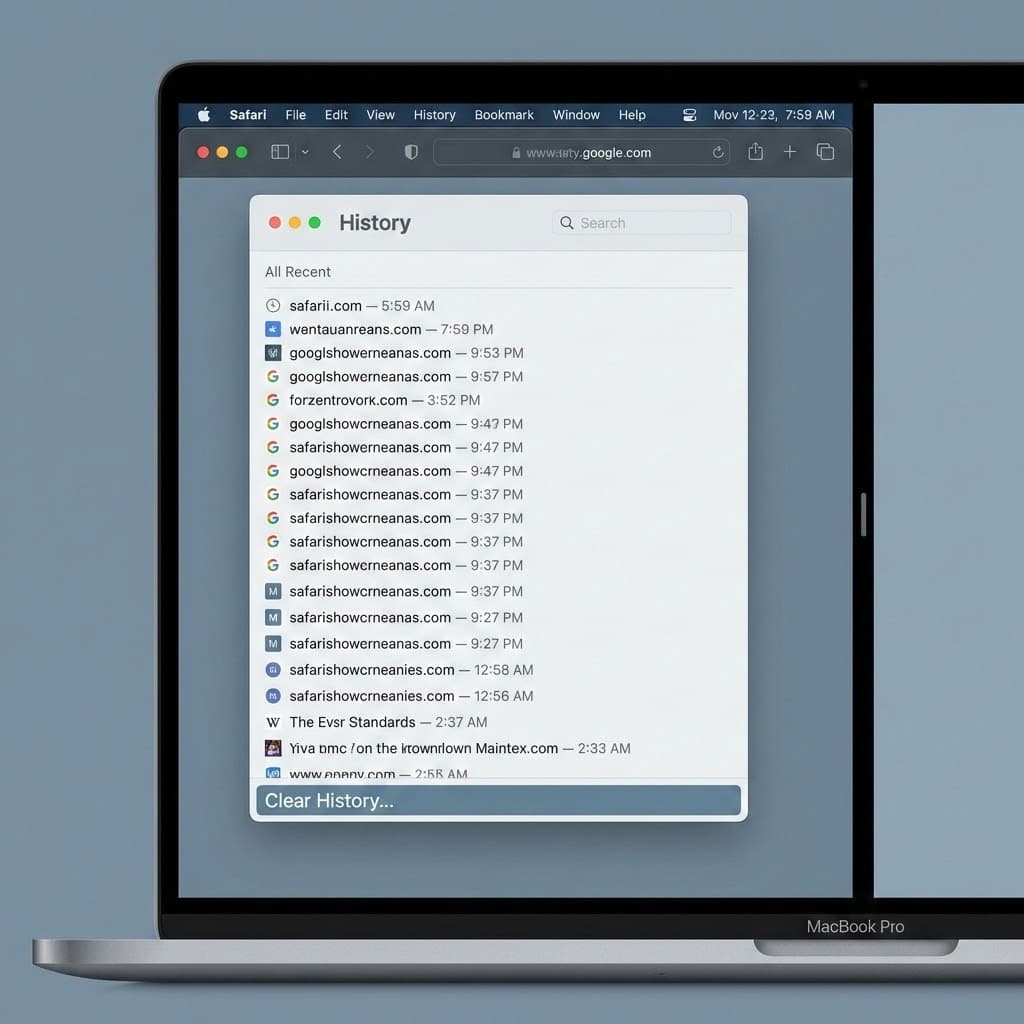Open Control Center in menu bar
This screenshot has width=1024, height=1024.
[689, 115]
